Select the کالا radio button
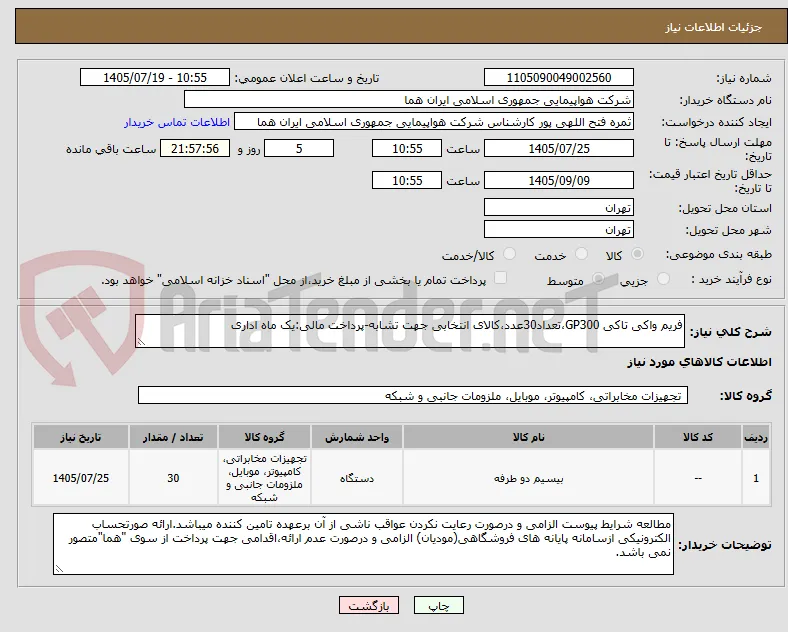788x632 pixels. point(637,254)
